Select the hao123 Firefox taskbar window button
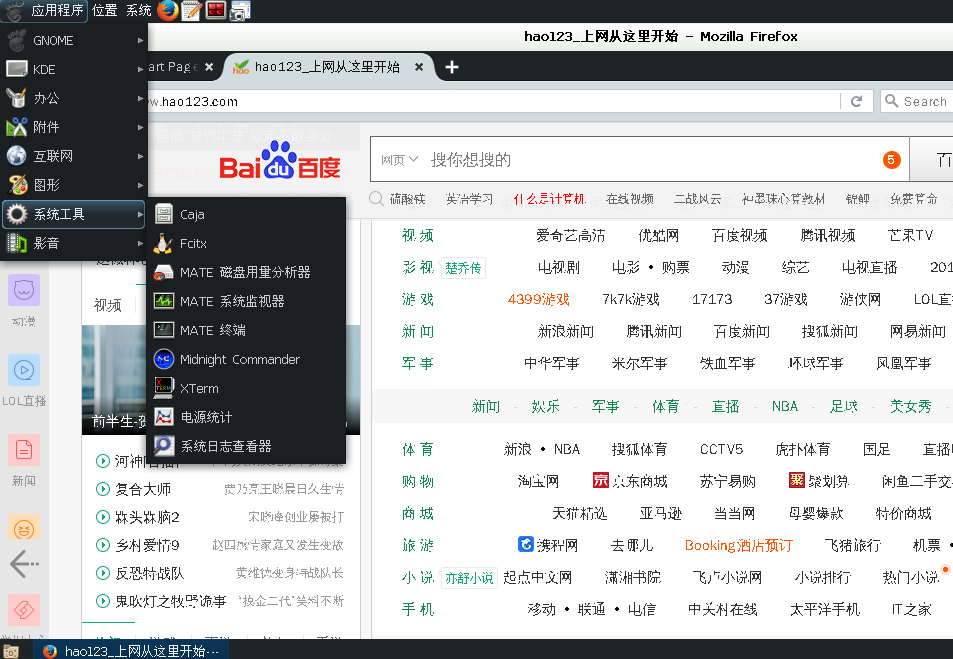Viewport: 953px width, 659px height. (131, 650)
